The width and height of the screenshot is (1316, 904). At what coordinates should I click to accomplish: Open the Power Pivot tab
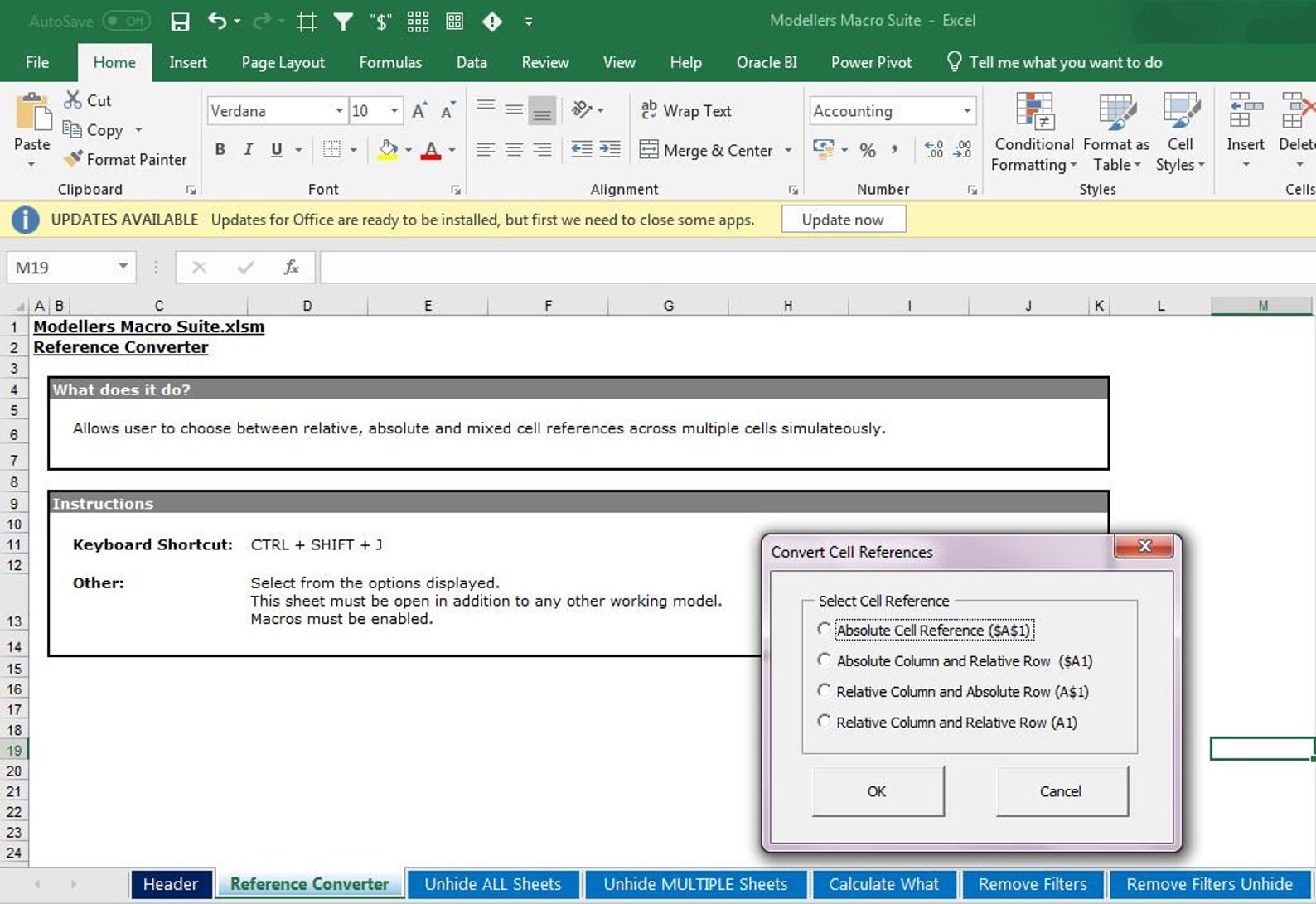point(871,62)
